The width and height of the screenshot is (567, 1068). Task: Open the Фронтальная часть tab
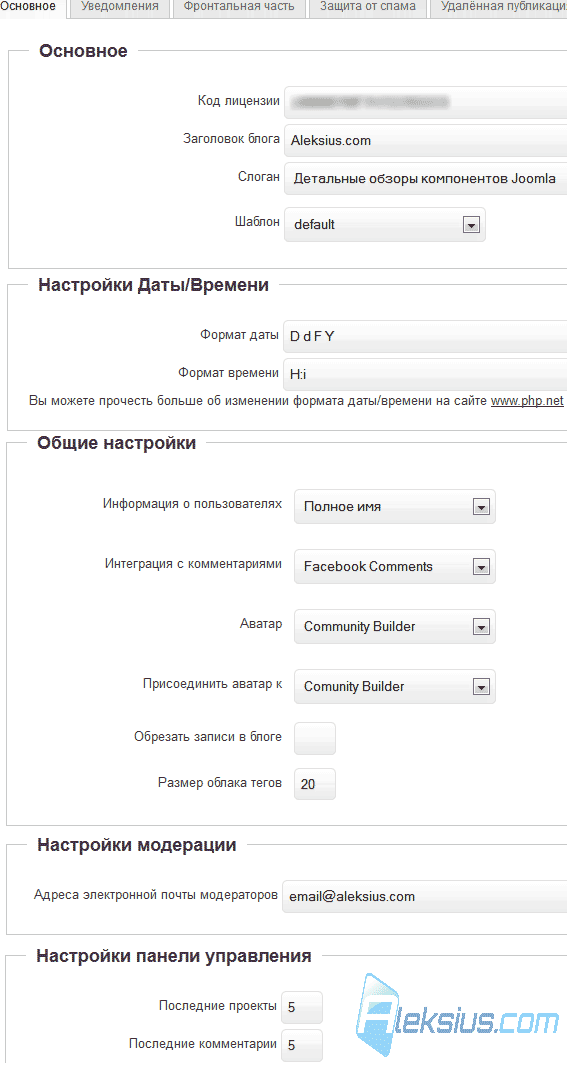click(x=239, y=7)
